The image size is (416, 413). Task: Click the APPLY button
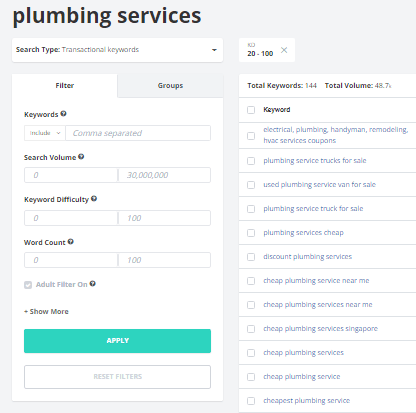(117, 341)
